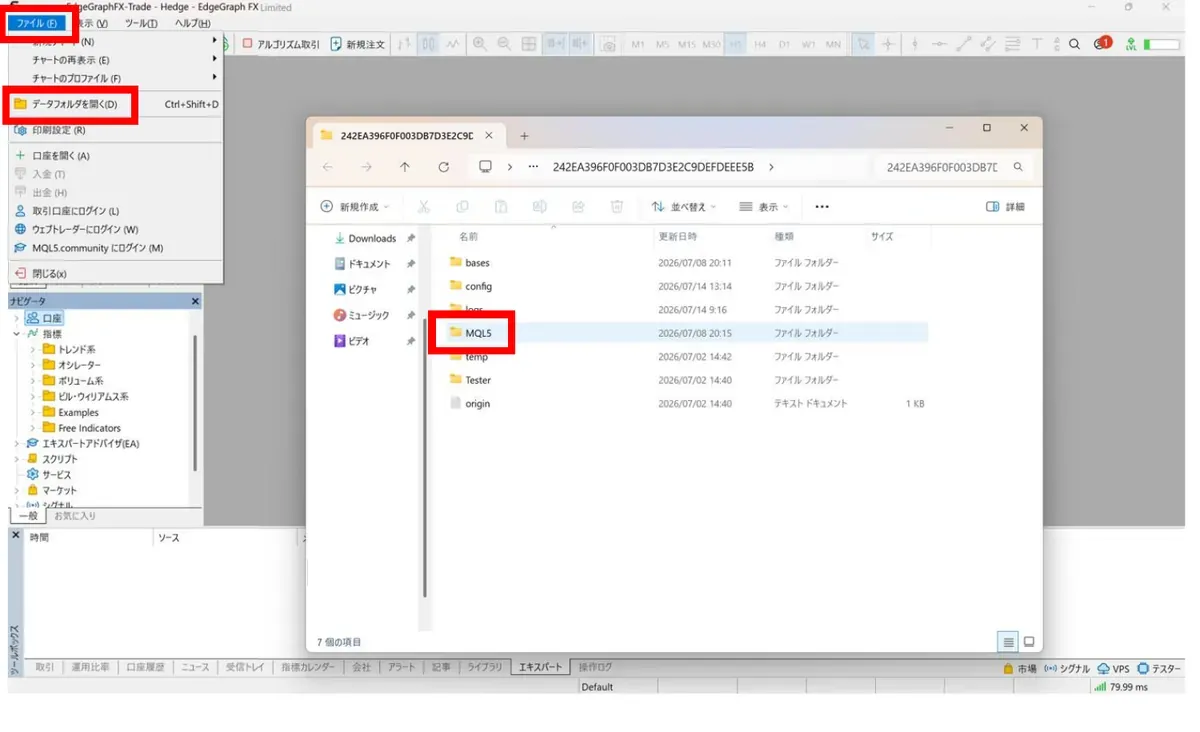Expand the オシレーター folder
Viewport: 1200px width, 732px height.
pos(33,365)
